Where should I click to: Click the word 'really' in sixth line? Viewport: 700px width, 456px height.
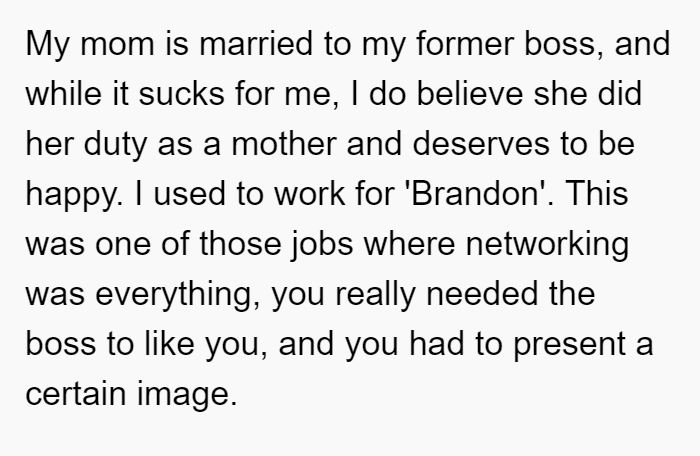click(375, 295)
